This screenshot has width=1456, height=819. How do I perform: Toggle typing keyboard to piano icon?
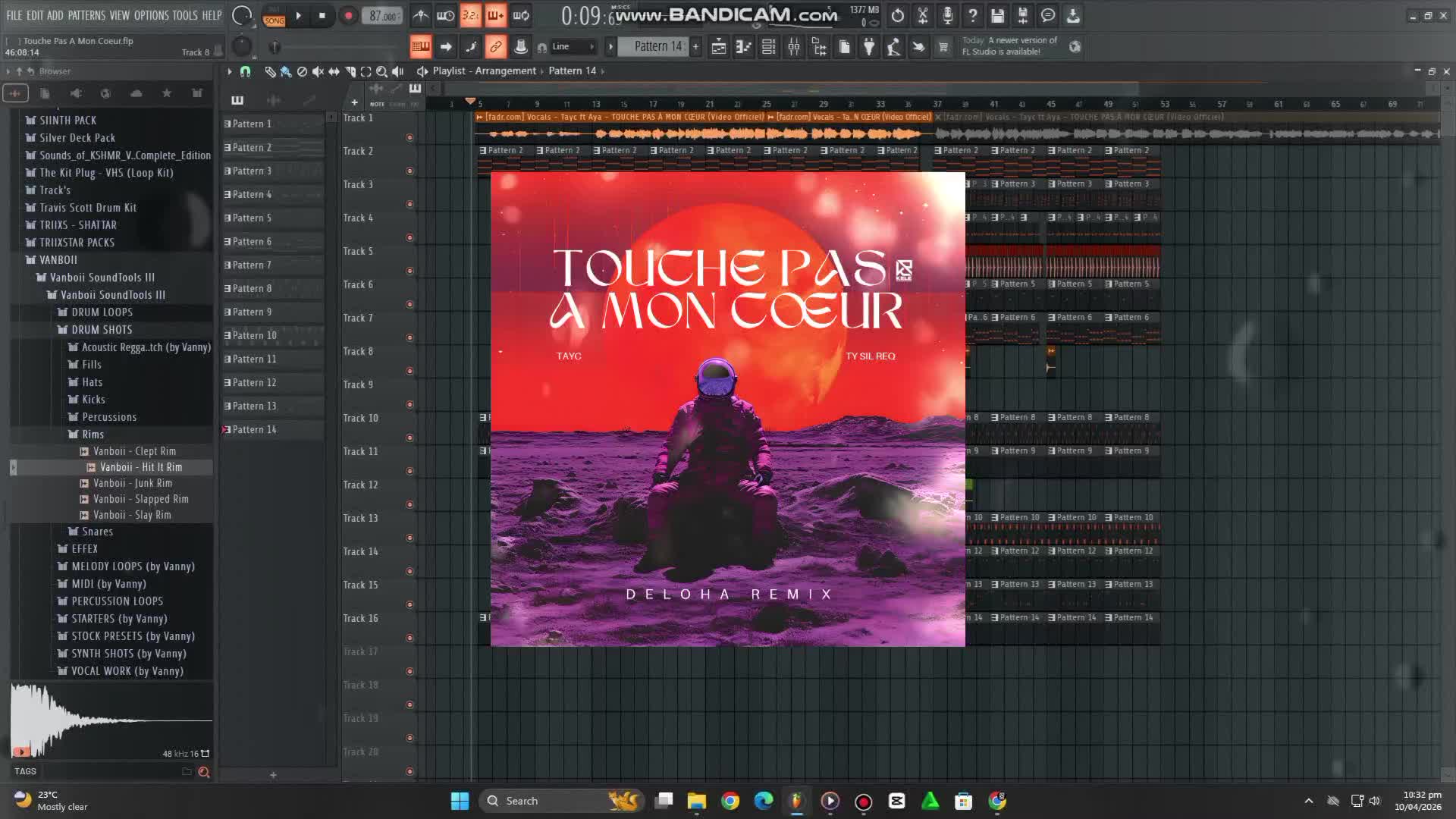click(x=421, y=47)
